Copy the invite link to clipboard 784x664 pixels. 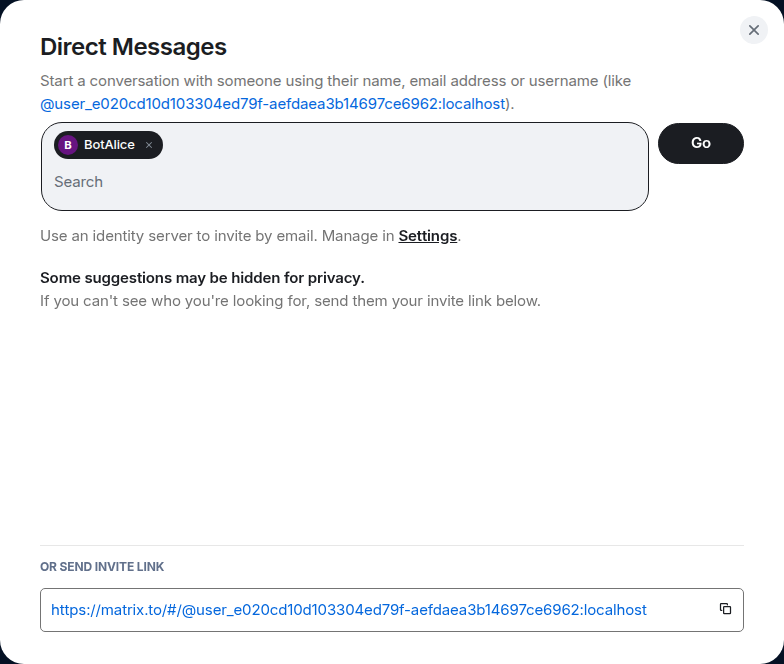click(726, 609)
